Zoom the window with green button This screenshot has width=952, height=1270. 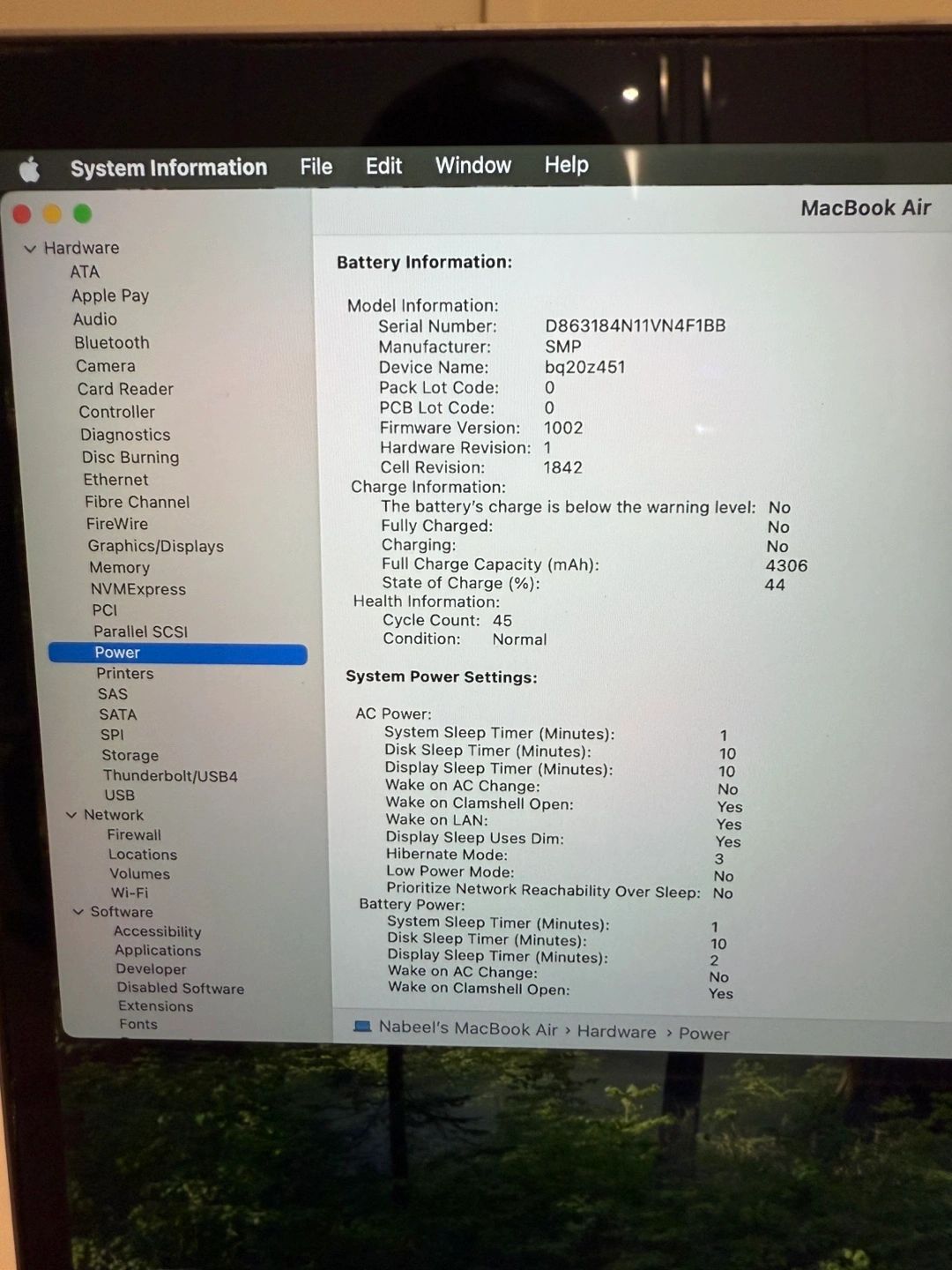[x=82, y=214]
